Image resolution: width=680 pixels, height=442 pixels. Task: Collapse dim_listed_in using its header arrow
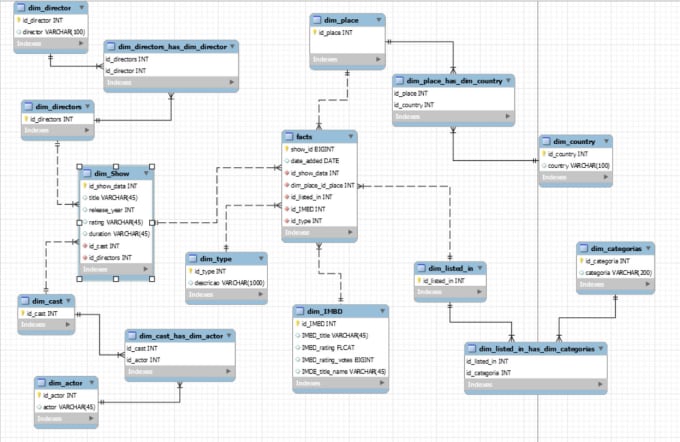(x=480, y=268)
